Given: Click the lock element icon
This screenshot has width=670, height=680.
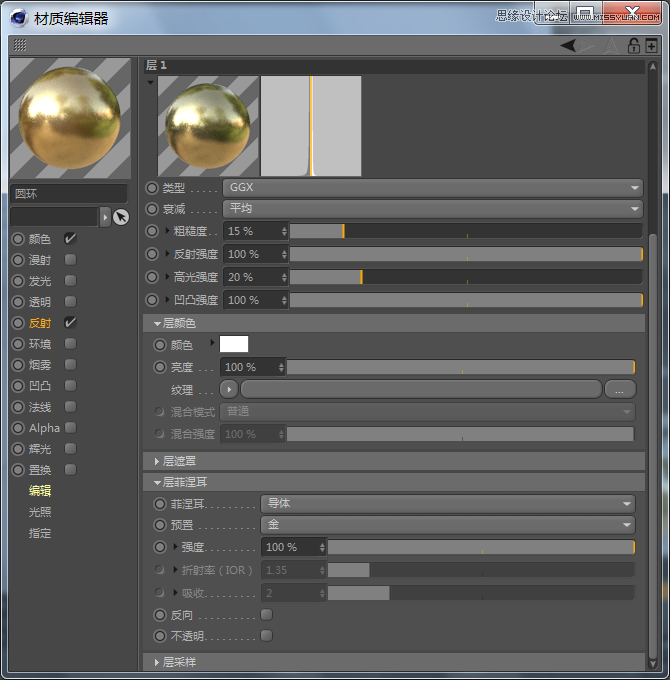Looking at the screenshot, I should [633, 45].
